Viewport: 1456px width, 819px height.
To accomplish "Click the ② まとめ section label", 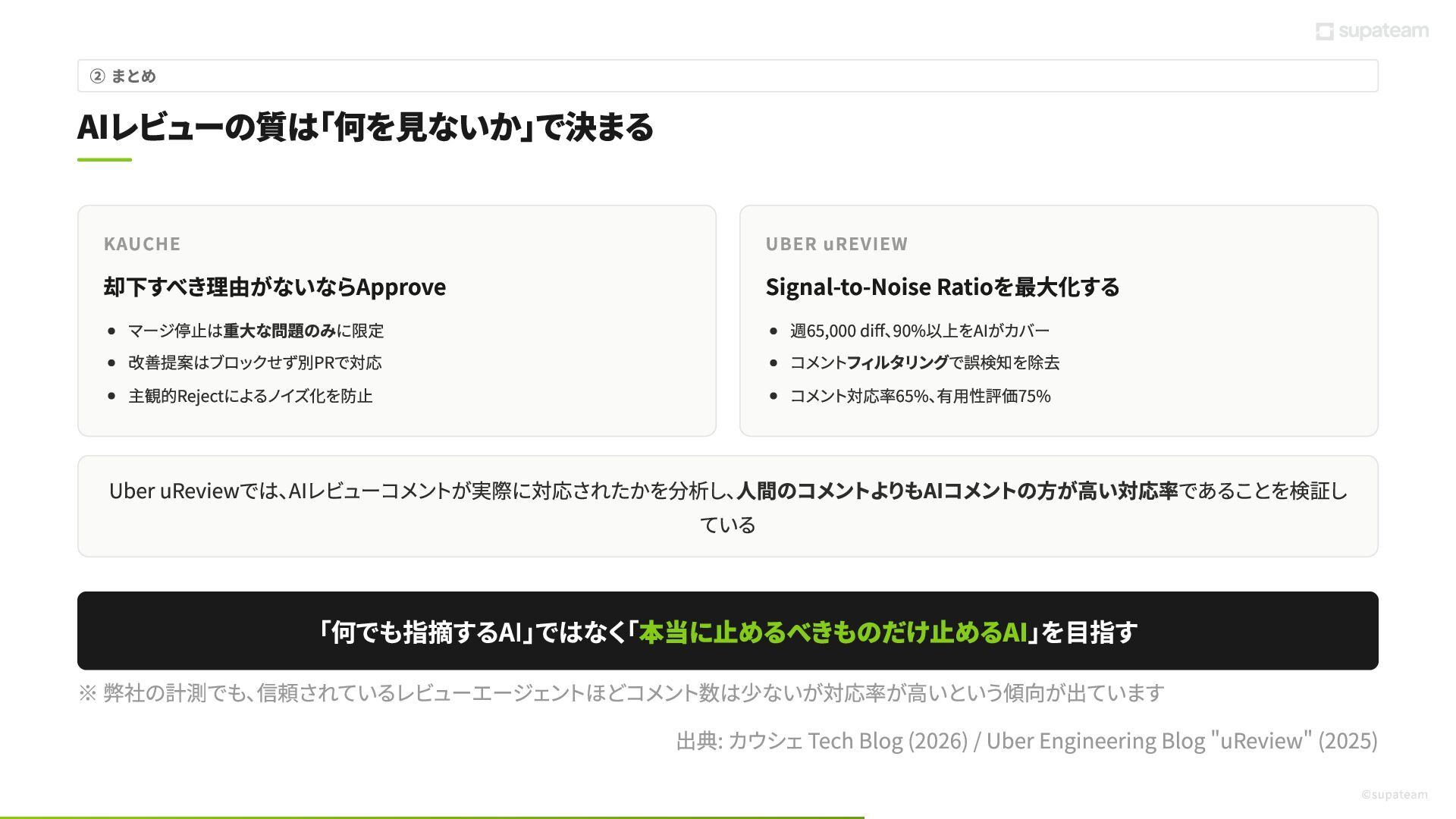I will [x=123, y=76].
